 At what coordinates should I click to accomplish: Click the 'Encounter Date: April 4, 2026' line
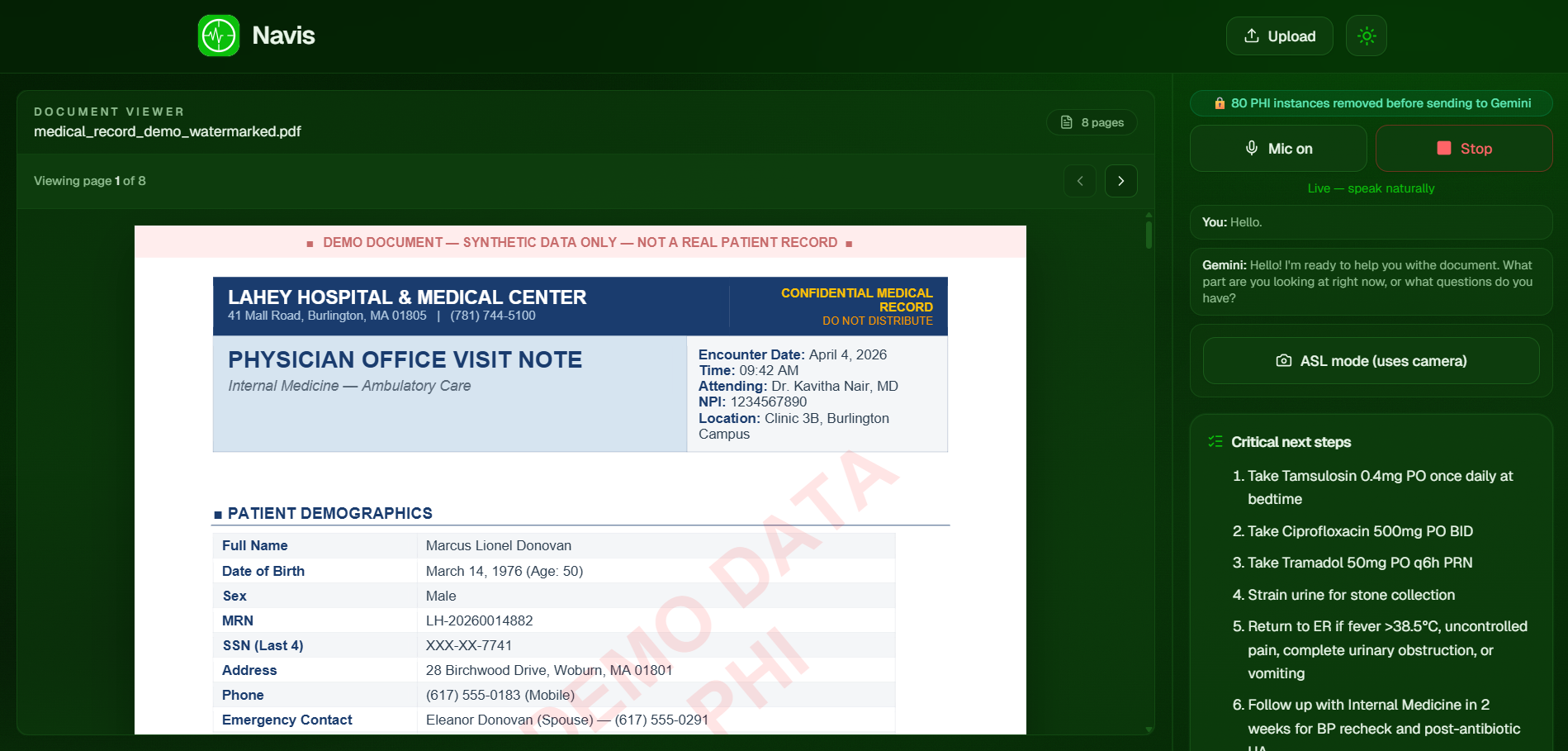coord(793,354)
